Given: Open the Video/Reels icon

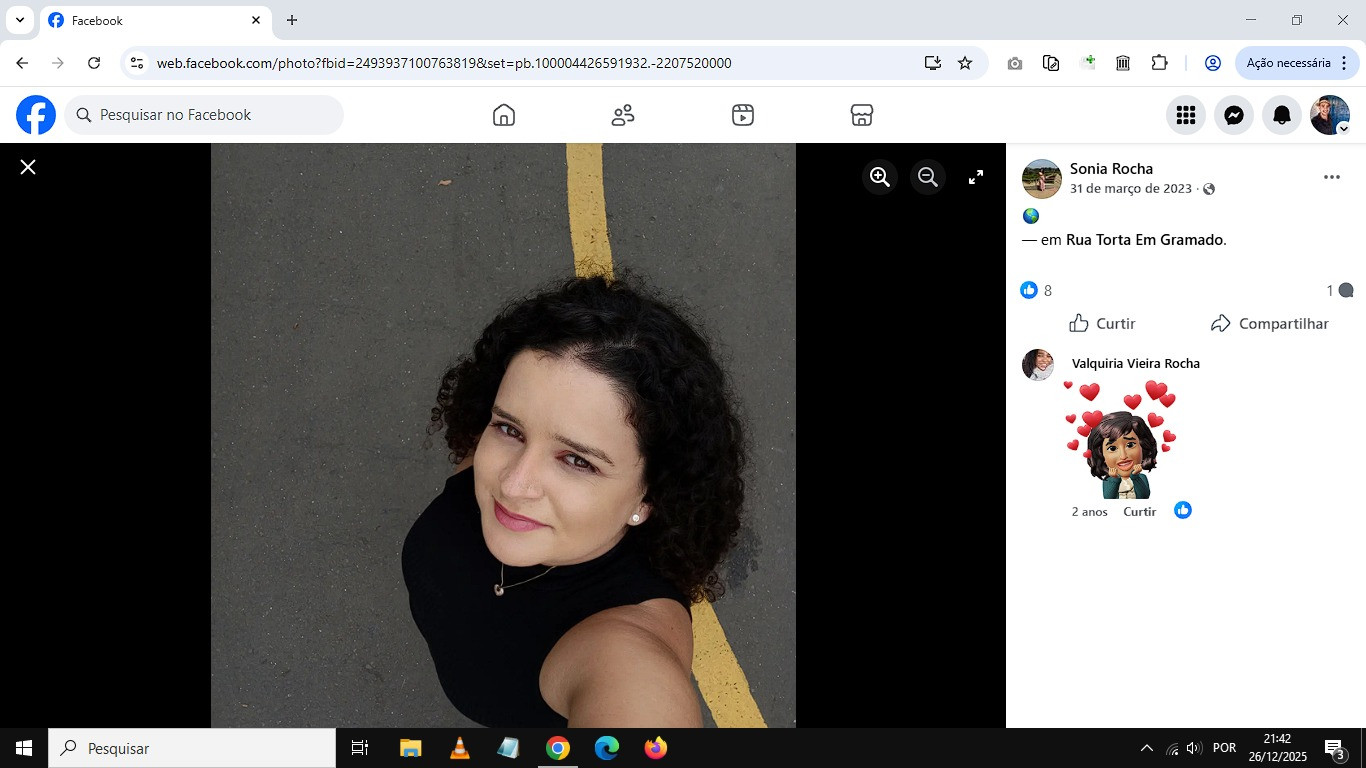Looking at the screenshot, I should click(742, 115).
